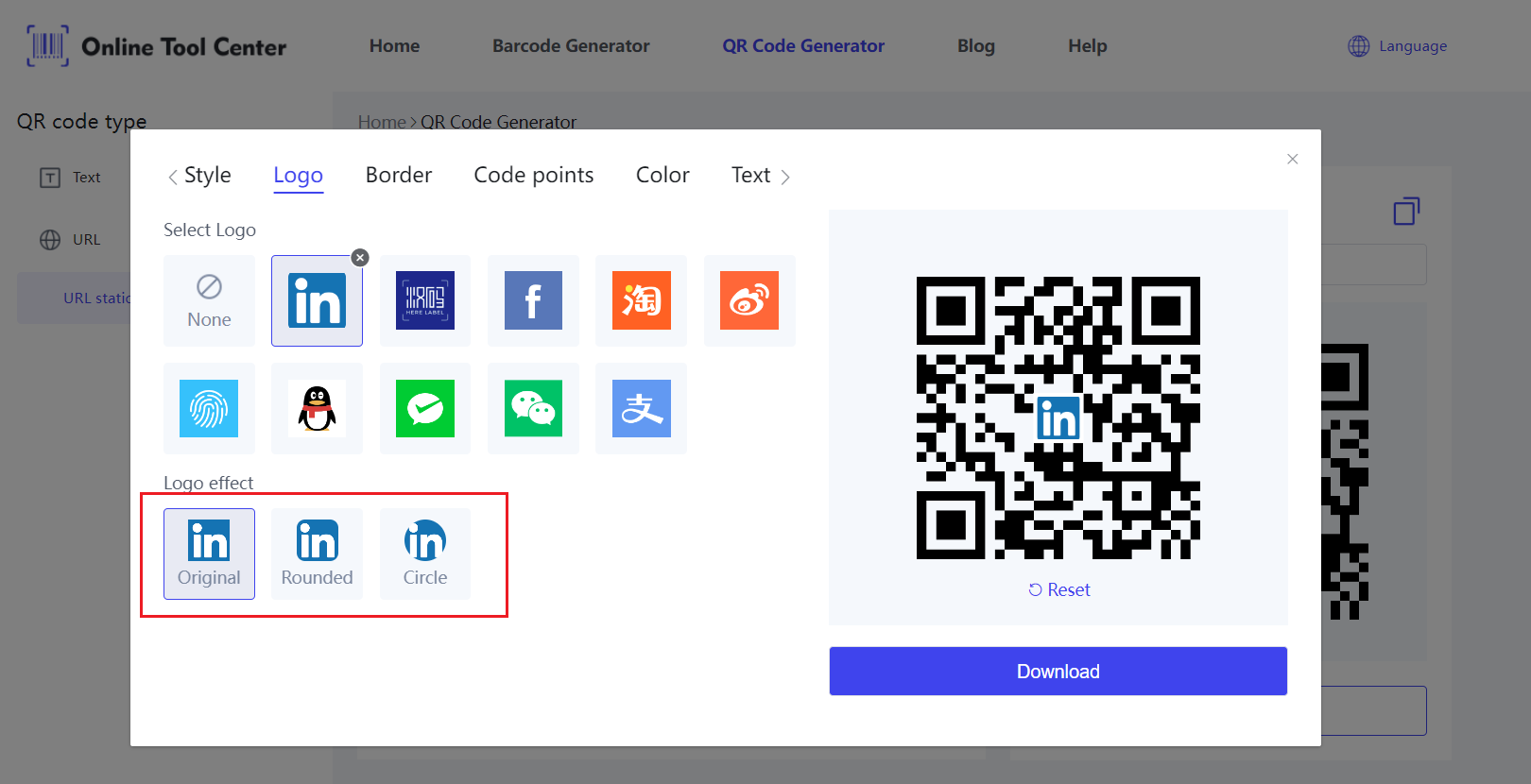Go to the Color tab
This screenshot has width=1531, height=784.
[662, 175]
